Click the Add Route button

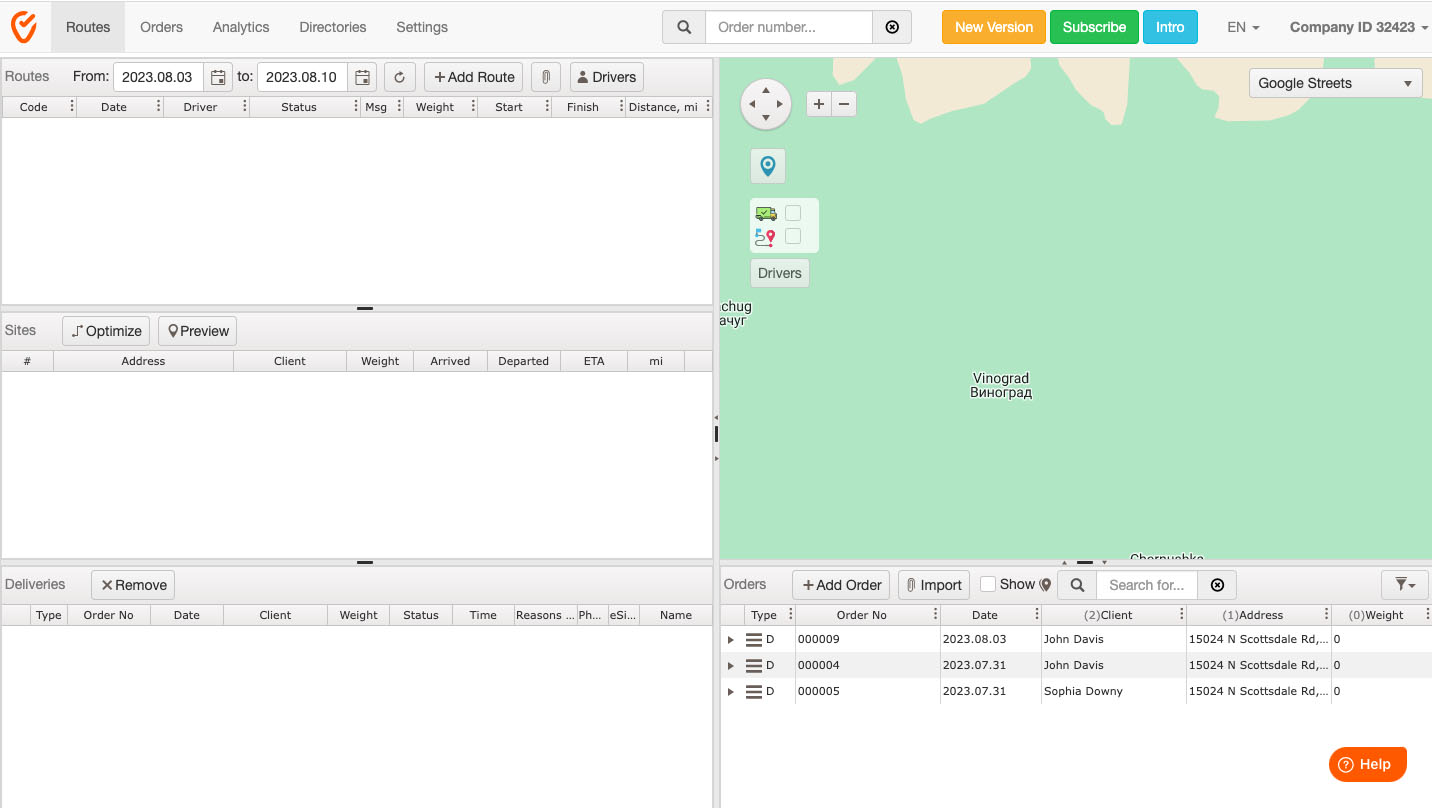click(473, 77)
